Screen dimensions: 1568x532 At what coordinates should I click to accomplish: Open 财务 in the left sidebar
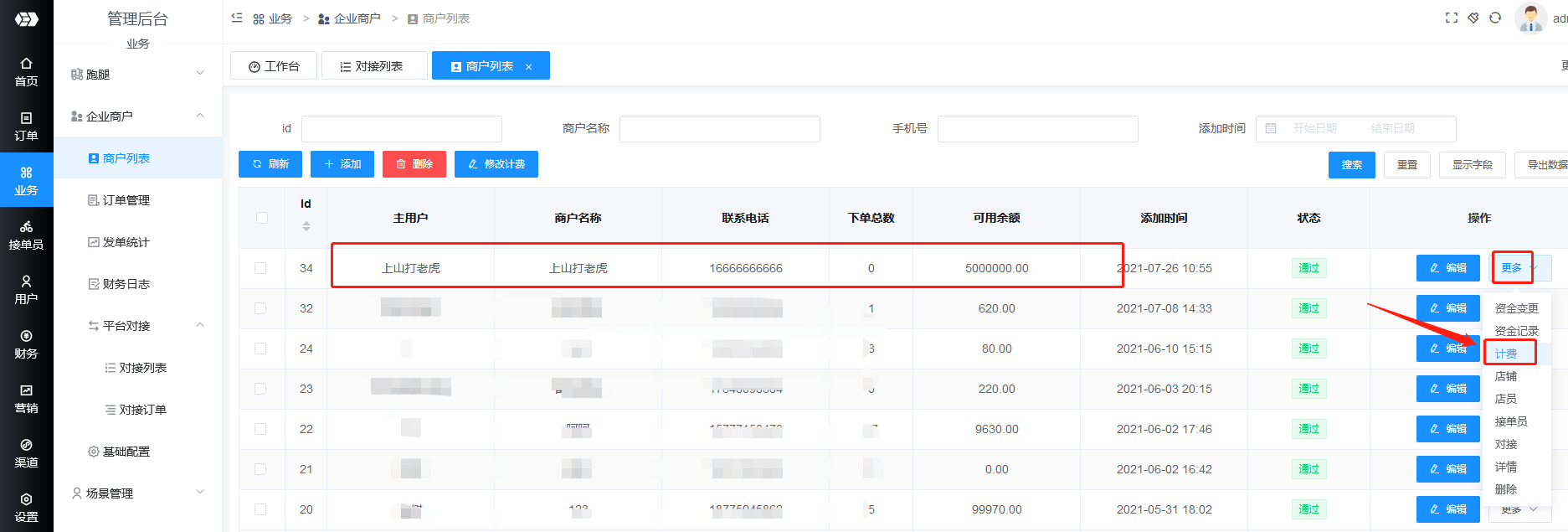pyautogui.click(x=26, y=344)
